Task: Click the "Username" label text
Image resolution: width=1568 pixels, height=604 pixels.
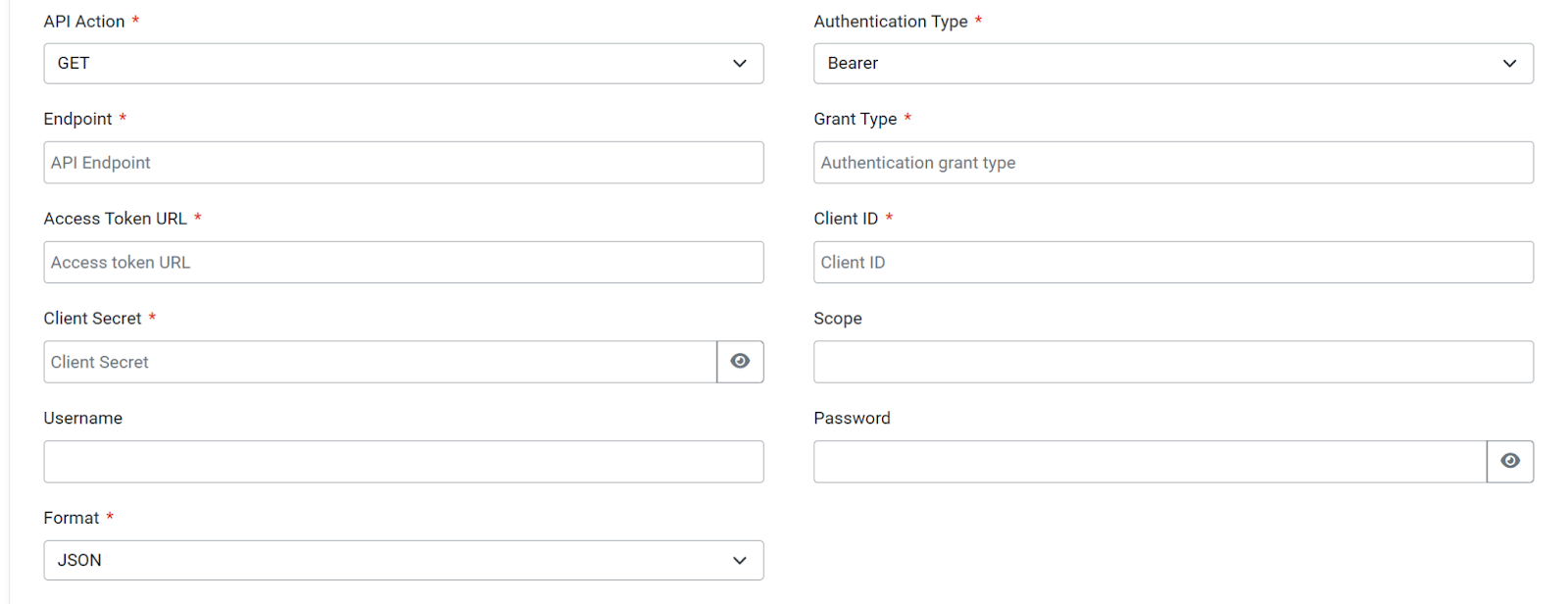Action: point(83,418)
